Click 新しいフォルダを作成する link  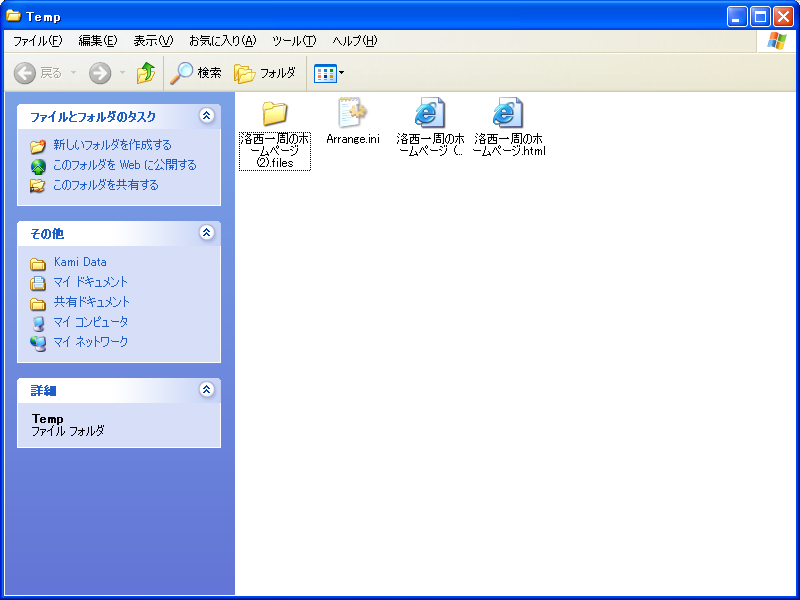(x=112, y=145)
